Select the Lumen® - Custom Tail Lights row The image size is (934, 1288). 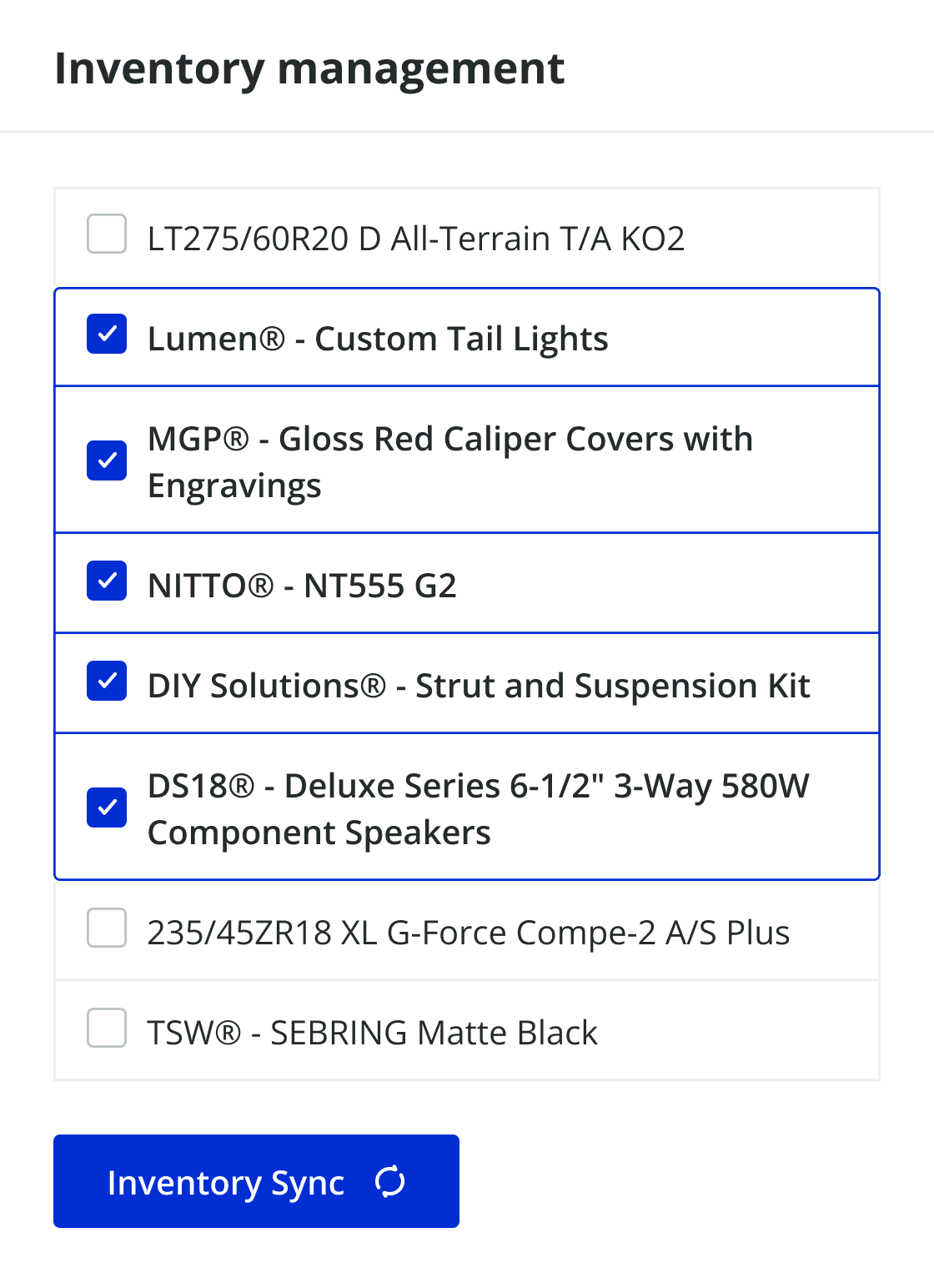(467, 336)
